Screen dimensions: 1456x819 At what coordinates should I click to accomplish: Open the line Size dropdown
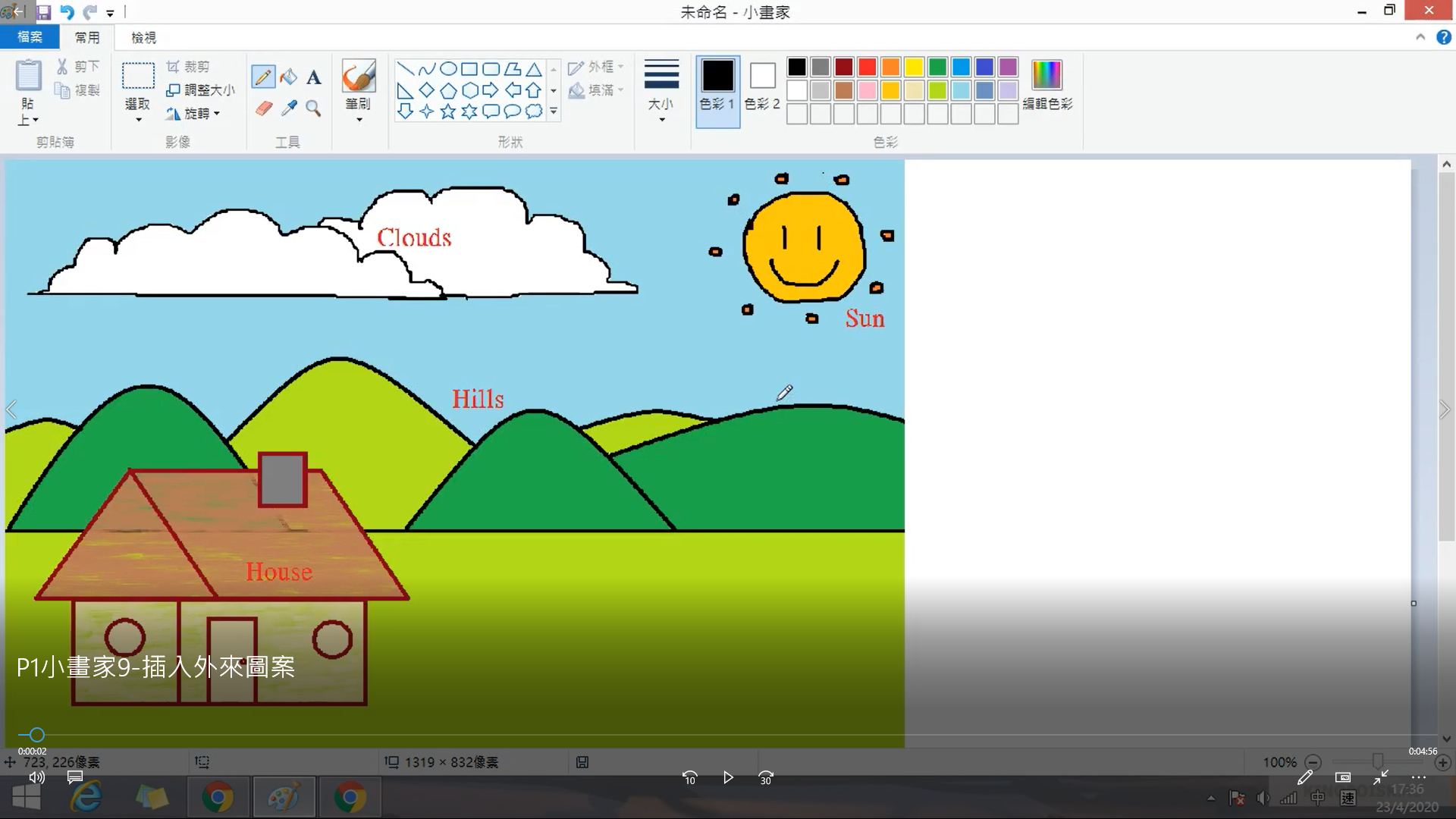661,90
